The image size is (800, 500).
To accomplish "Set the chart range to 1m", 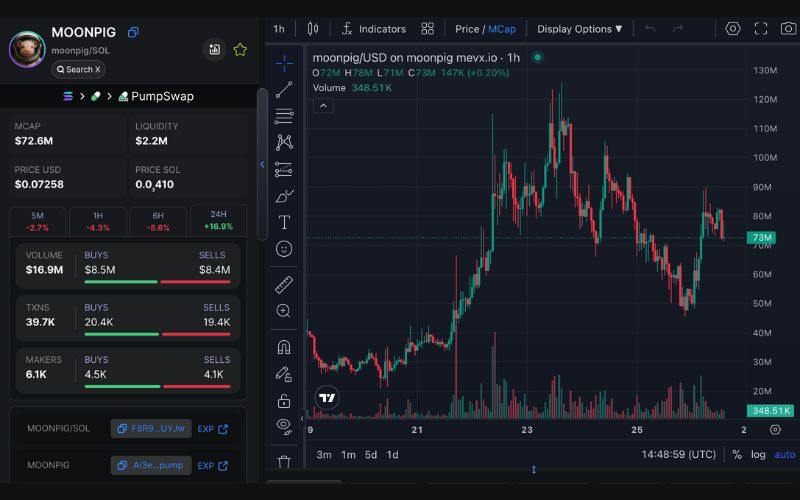I will click(348, 455).
